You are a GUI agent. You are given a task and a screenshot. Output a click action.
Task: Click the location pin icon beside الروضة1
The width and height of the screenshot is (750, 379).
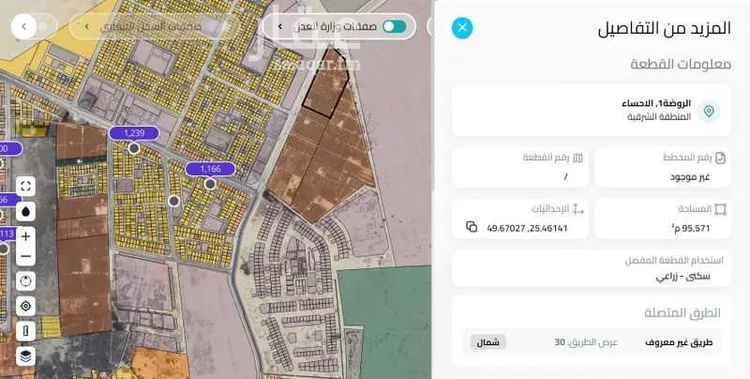tap(709, 111)
